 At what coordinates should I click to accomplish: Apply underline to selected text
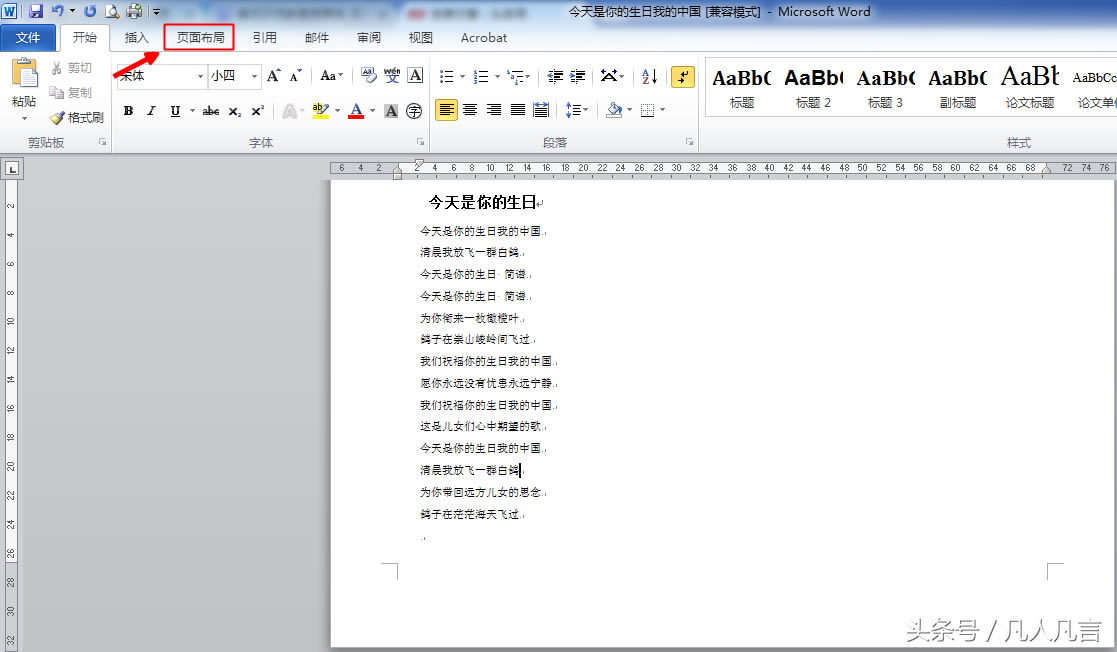pos(175,110)
